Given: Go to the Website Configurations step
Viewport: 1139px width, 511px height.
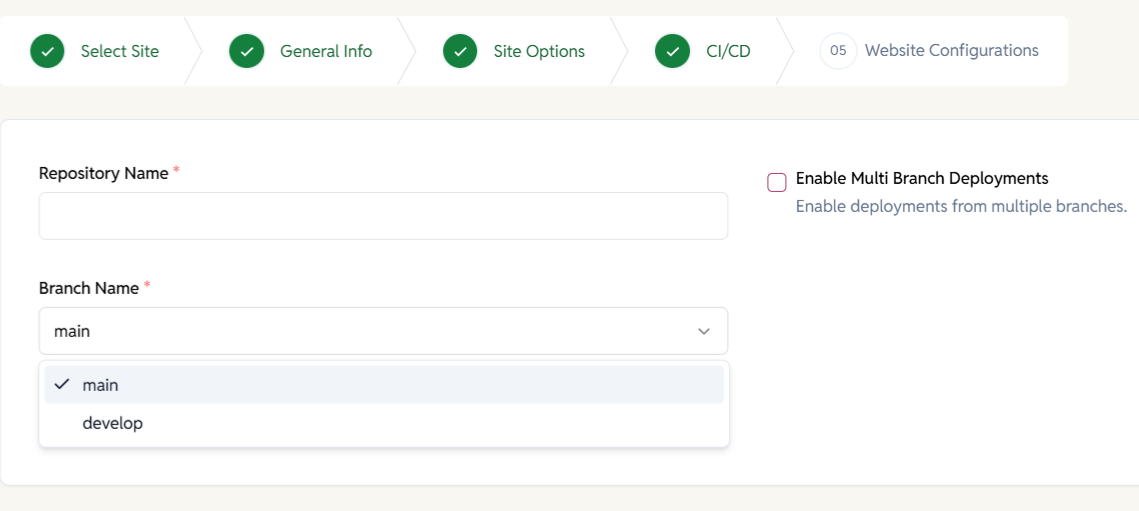Looking at the screenshot, I should (951, 51).
